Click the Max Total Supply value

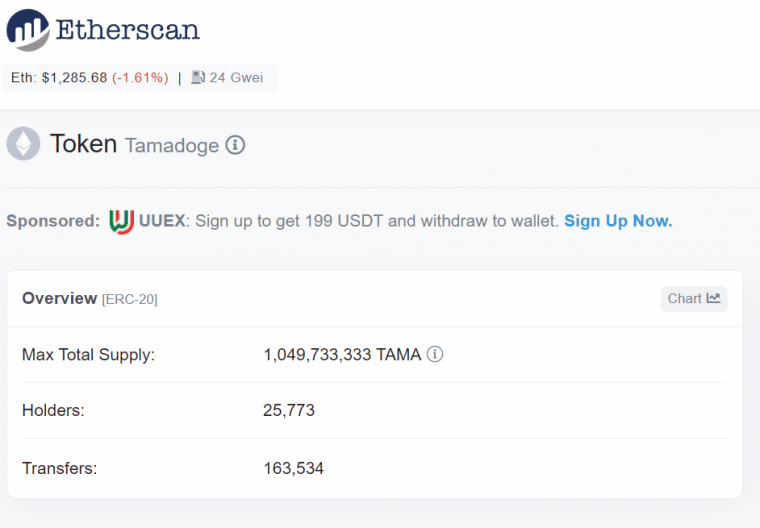click(x=342, y=355)
